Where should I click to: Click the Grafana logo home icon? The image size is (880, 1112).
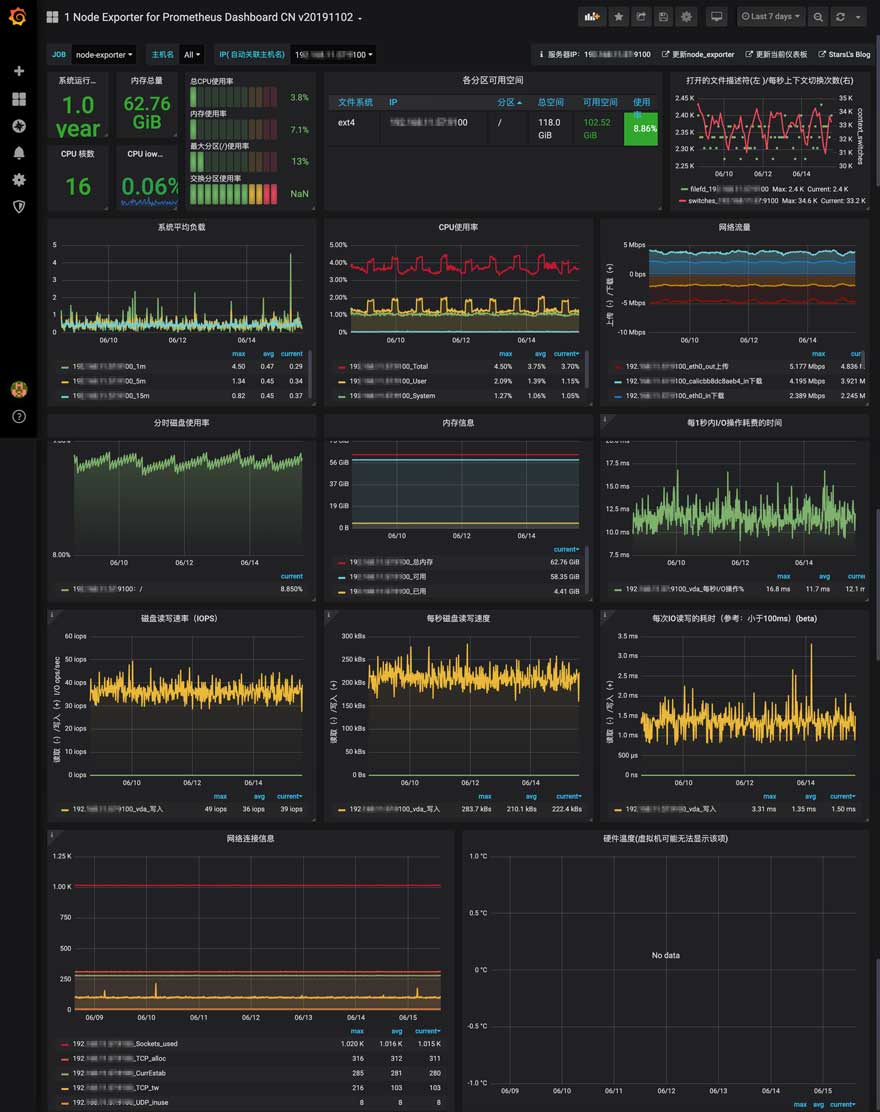pyautogui.click(x=18, y=17)
